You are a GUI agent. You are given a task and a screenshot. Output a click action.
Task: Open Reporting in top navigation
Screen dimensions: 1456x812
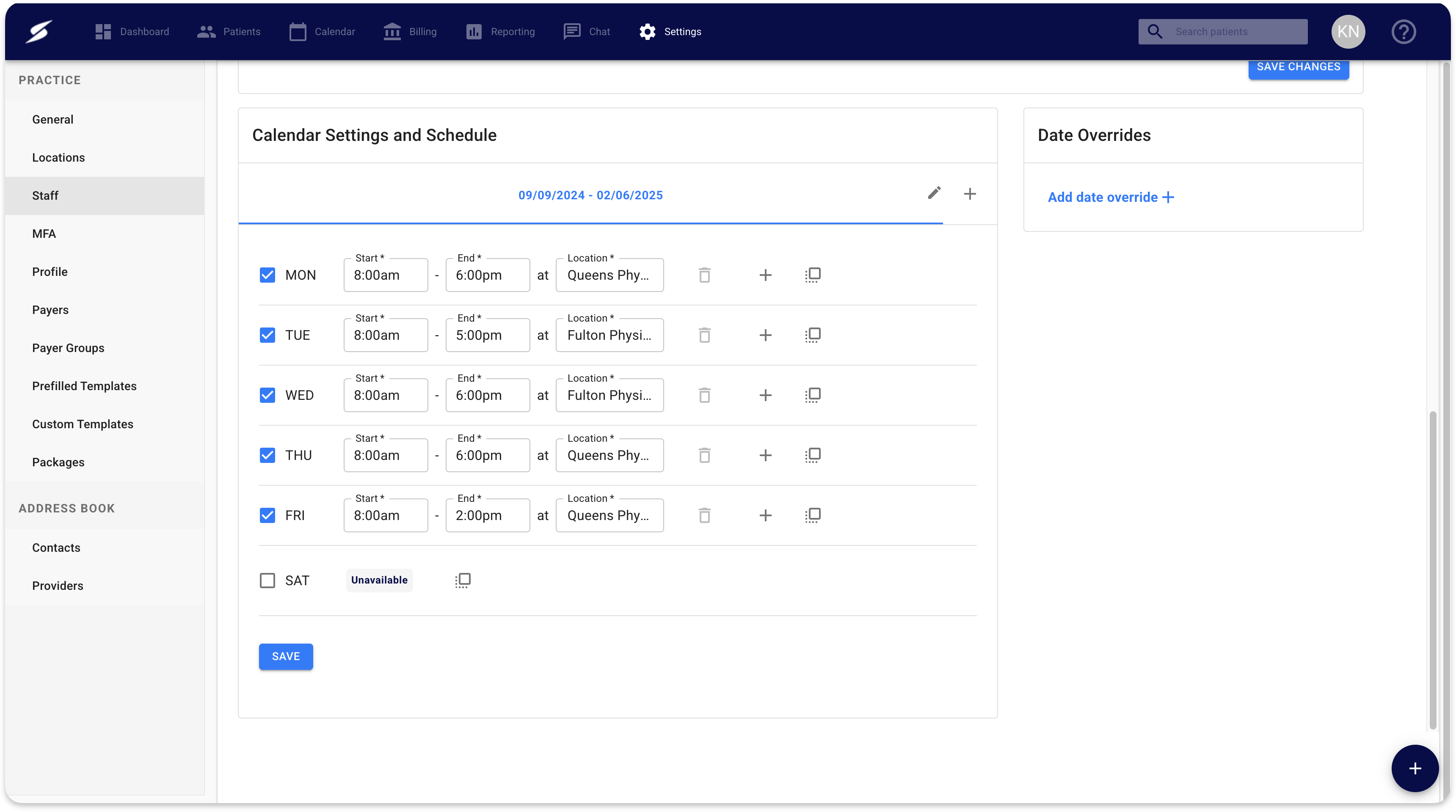pyautogui.click(x=500, y=32)
